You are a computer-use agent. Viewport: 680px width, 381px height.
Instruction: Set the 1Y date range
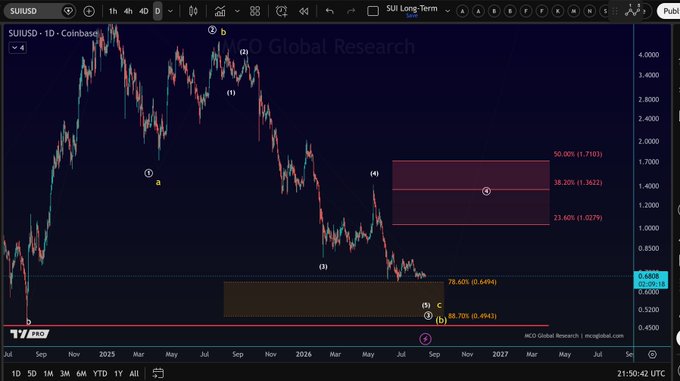click(118, 373)
